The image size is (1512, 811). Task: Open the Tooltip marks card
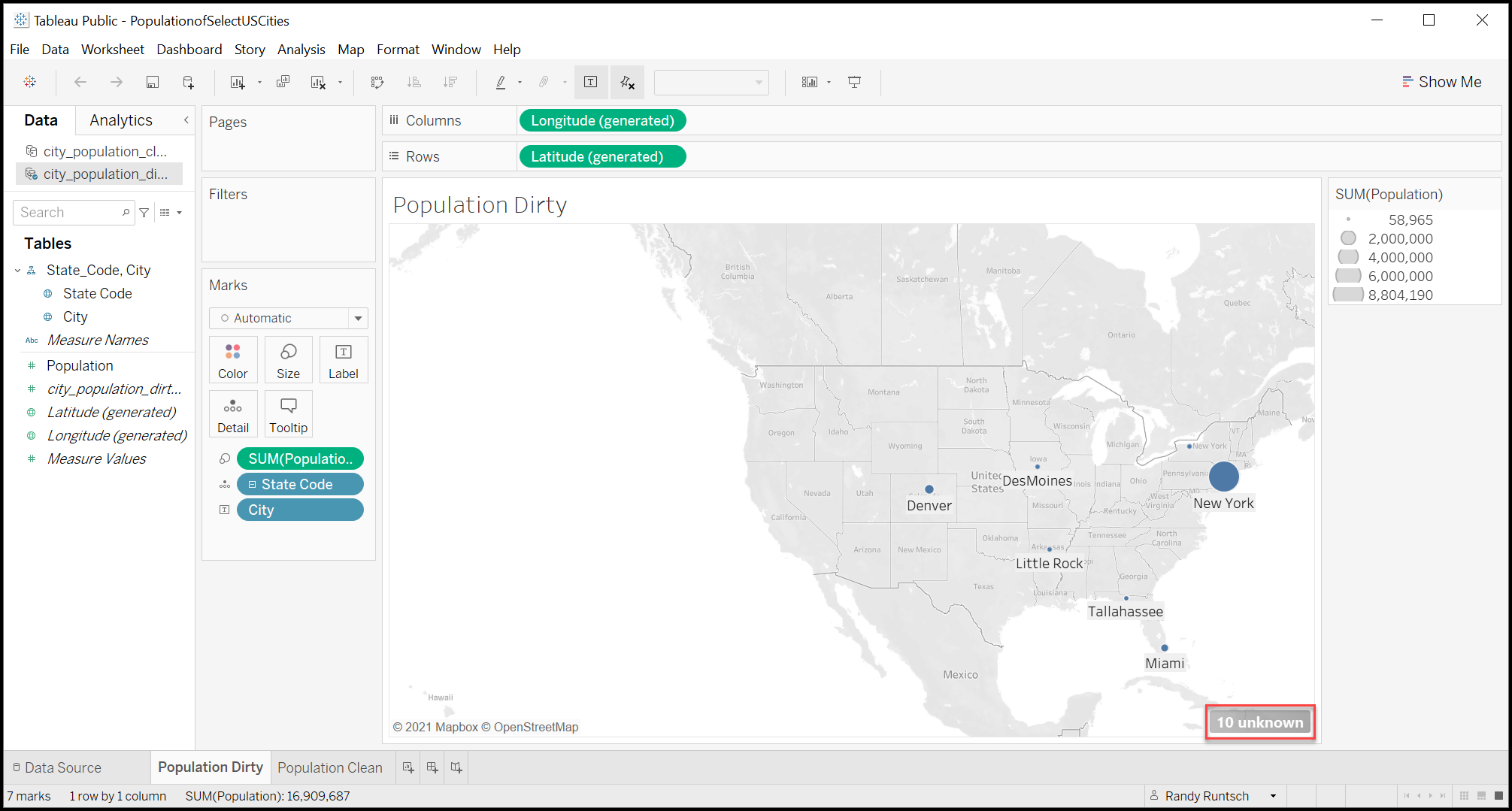[288, 414]
